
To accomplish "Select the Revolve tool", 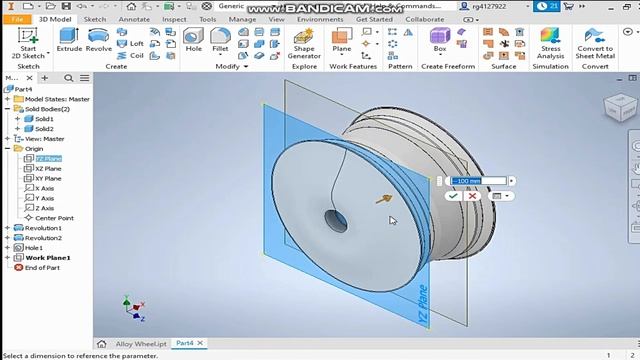I will pyautogui.click(x=99, y=40).
